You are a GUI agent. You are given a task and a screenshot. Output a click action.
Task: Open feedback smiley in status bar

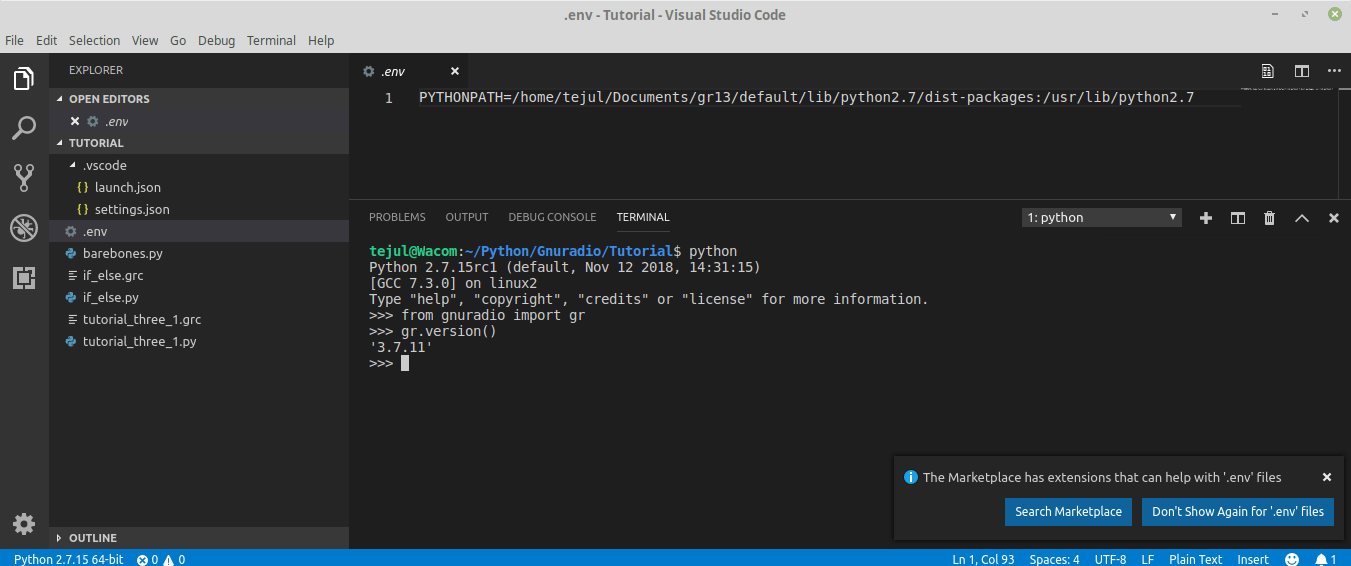[1292, 559]
